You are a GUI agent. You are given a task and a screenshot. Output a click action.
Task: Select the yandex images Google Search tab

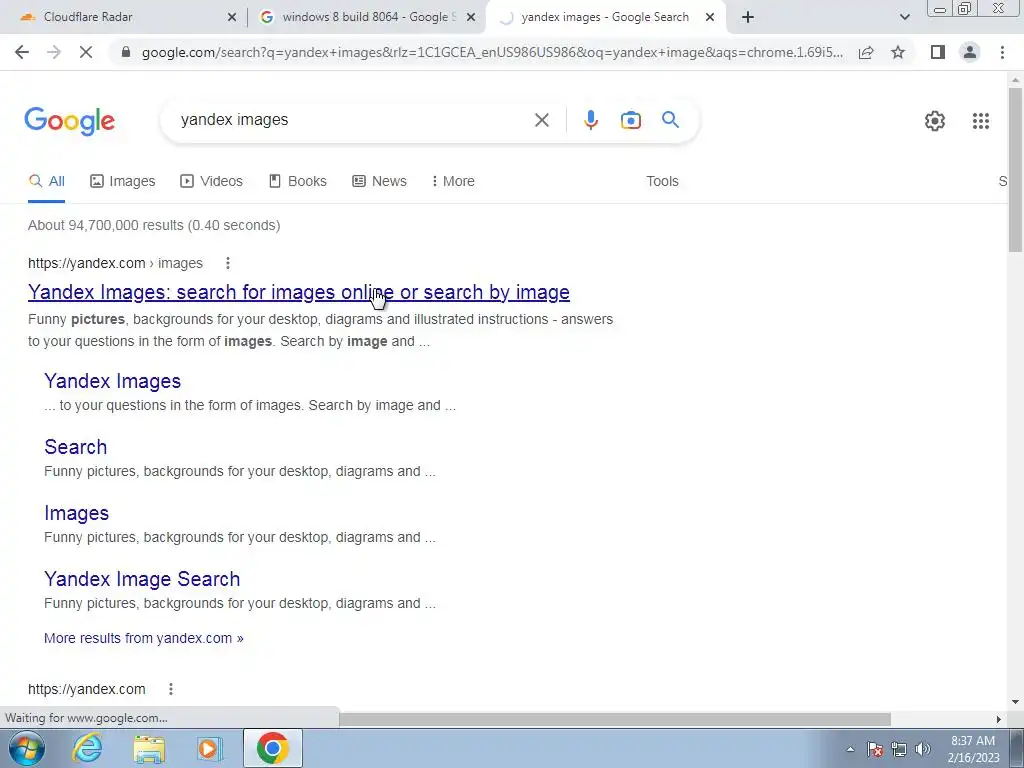(x=605, y=17)
